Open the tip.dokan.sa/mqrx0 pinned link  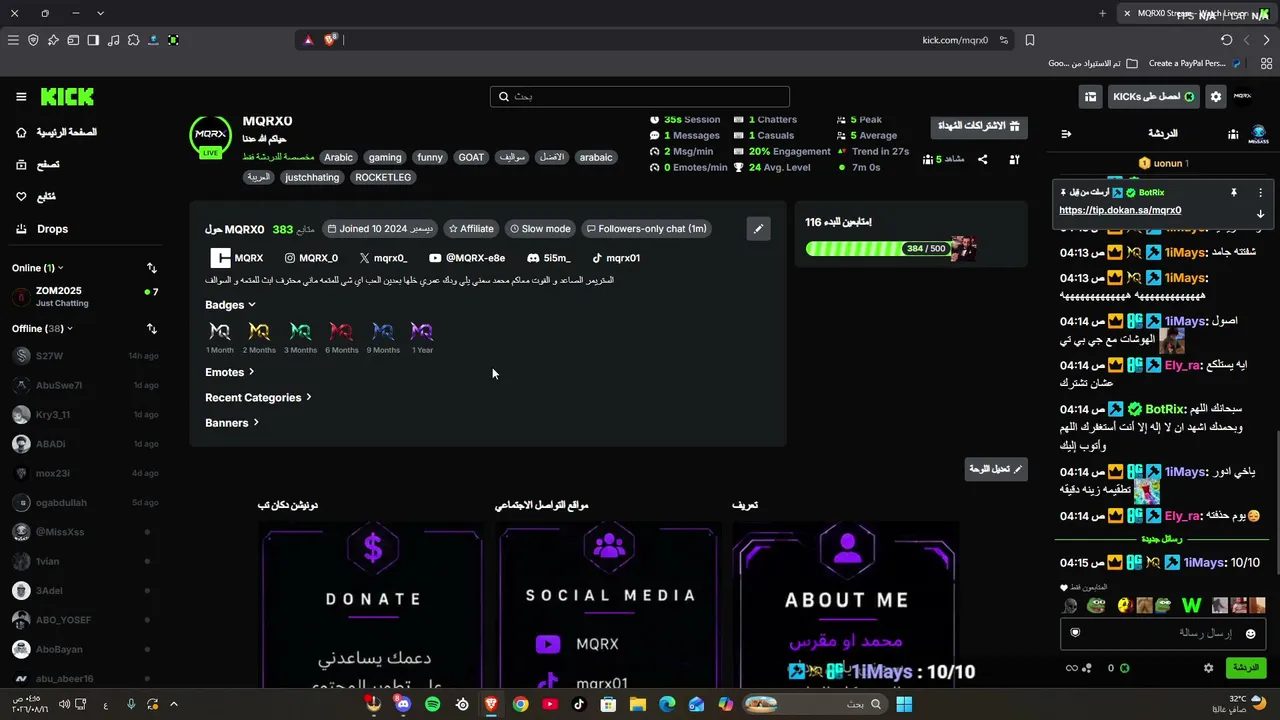click(x=1120, y=210)
